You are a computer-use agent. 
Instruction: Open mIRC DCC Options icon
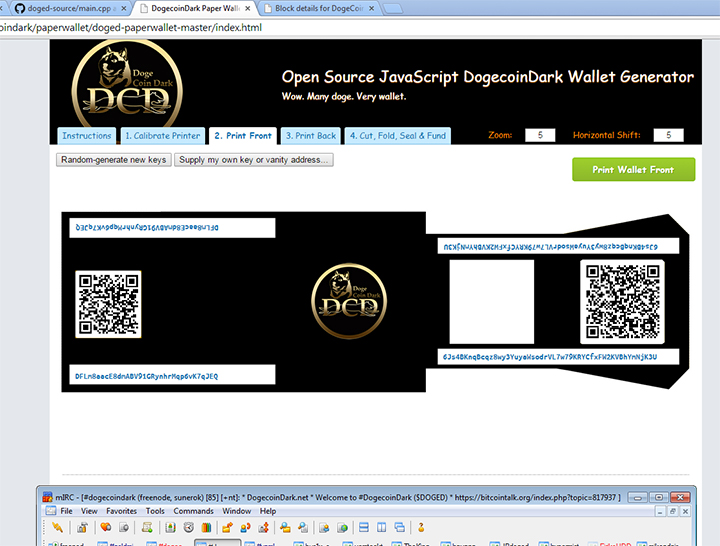[x=264, y=528]
